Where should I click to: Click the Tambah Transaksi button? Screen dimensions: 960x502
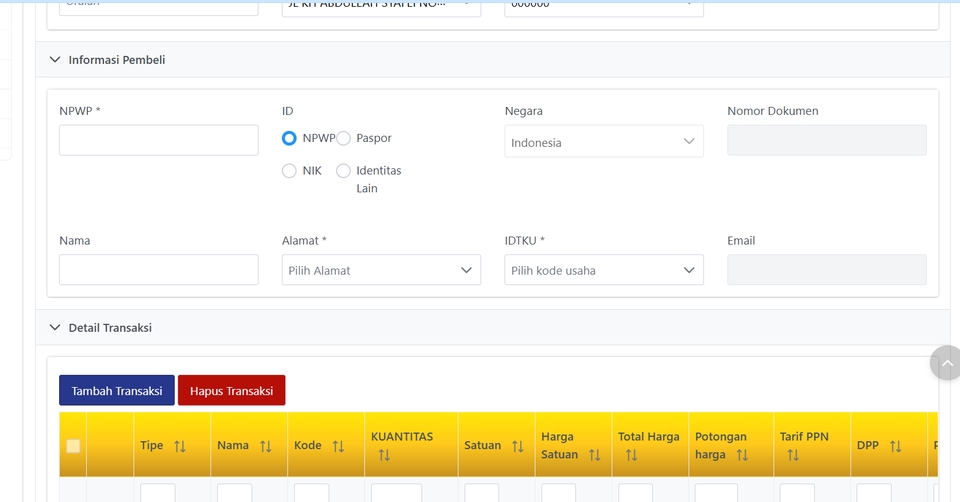117,391
